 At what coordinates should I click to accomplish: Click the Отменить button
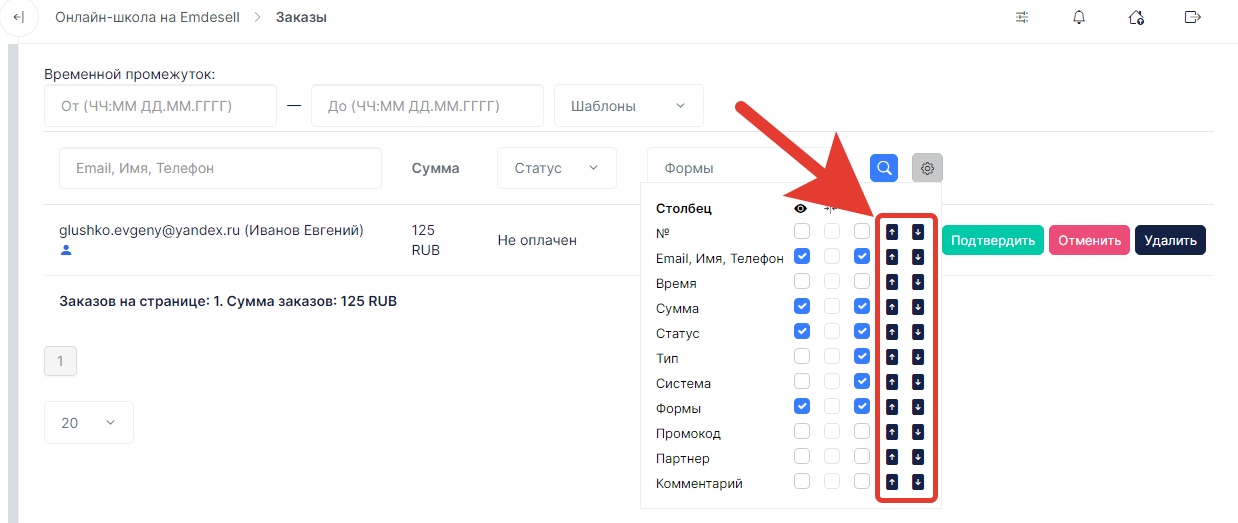pyautogui.click(x=1089, y=240)
